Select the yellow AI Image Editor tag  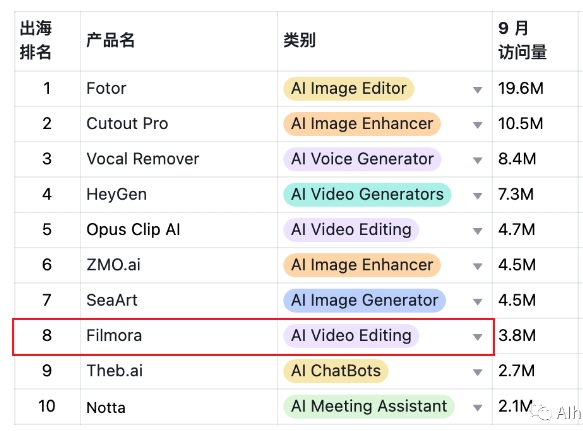pyautogui.click(x=349, y=89)
